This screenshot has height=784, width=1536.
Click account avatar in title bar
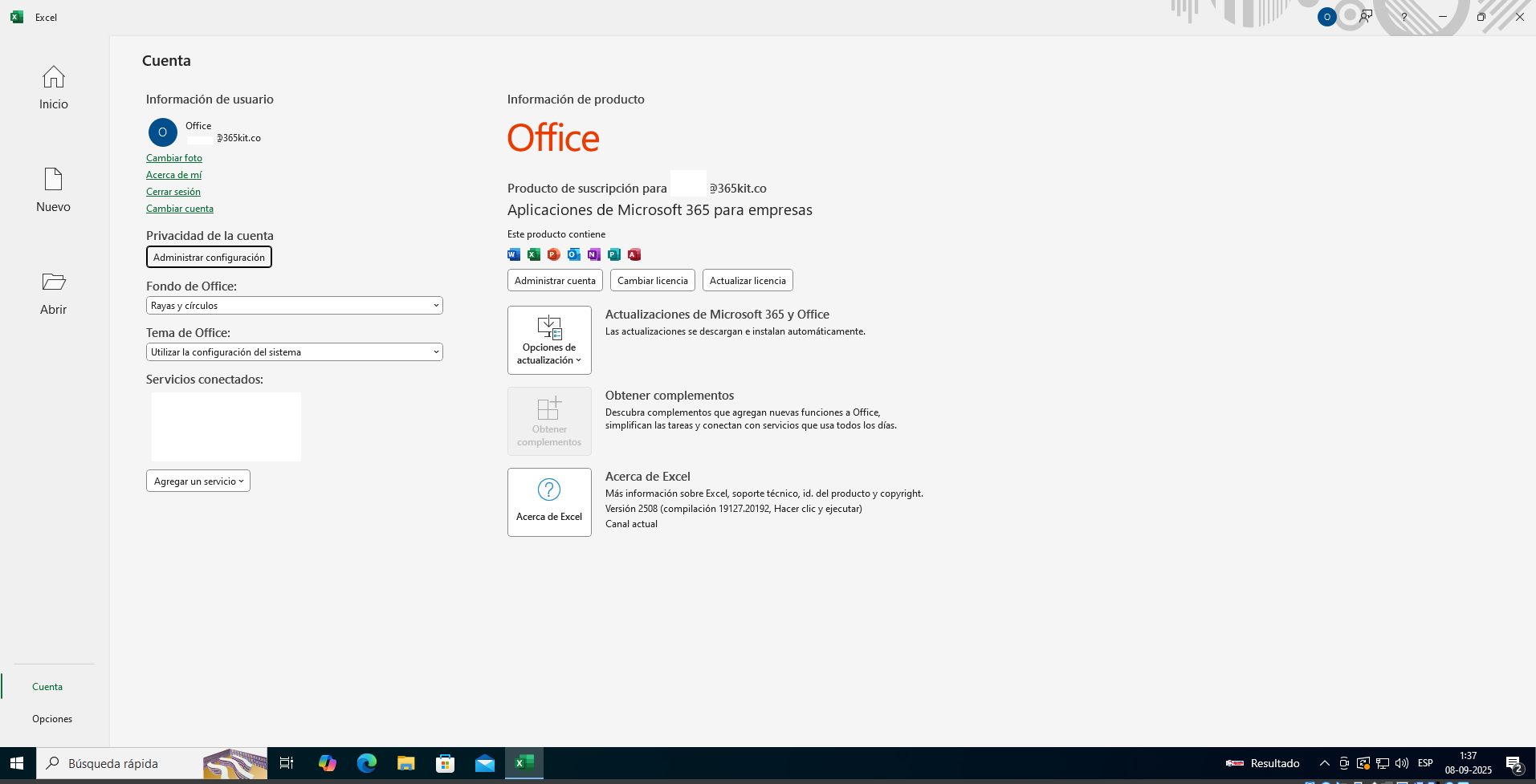click(x=1327, y=17)
